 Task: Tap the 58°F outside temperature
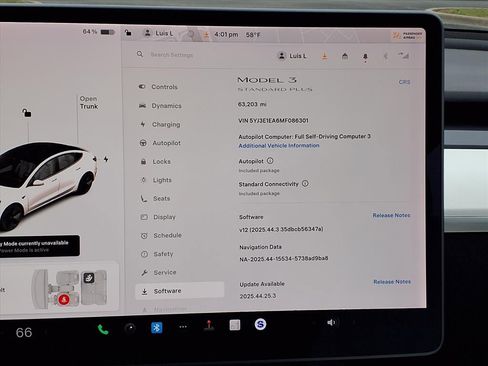[x=253, y=35]
